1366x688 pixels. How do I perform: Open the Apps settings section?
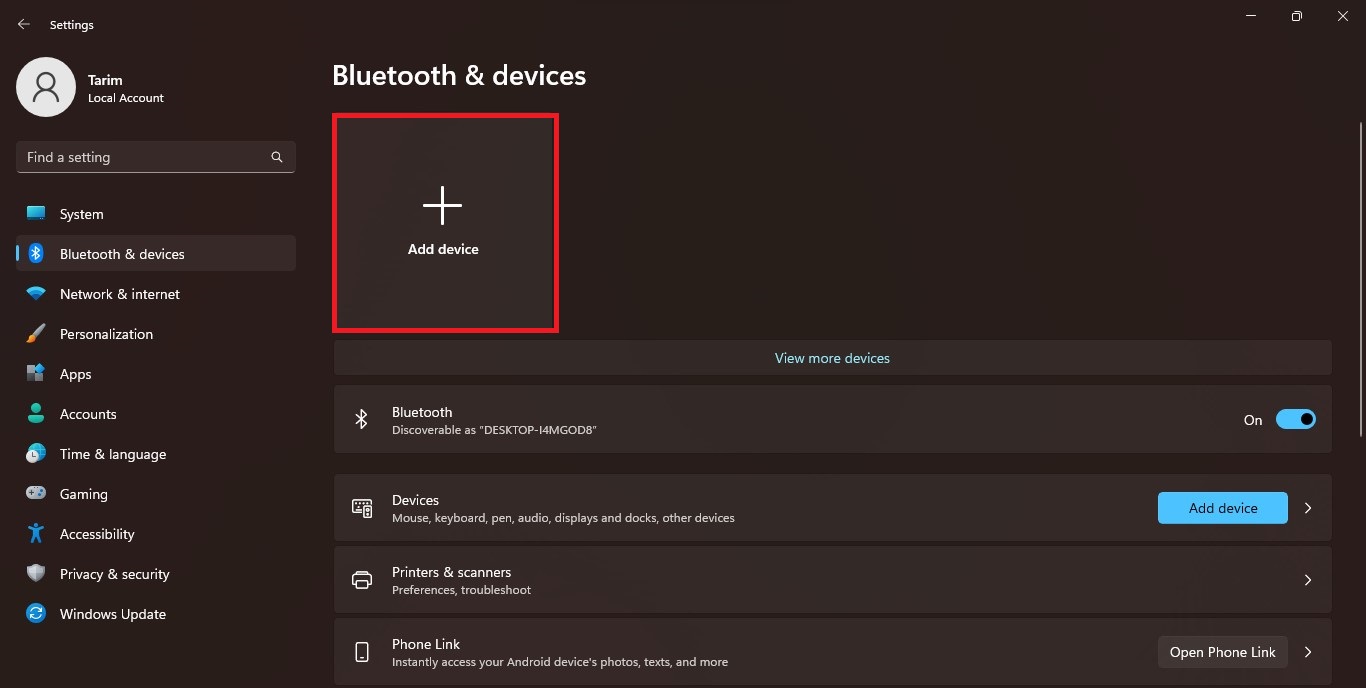click(73, 373)
